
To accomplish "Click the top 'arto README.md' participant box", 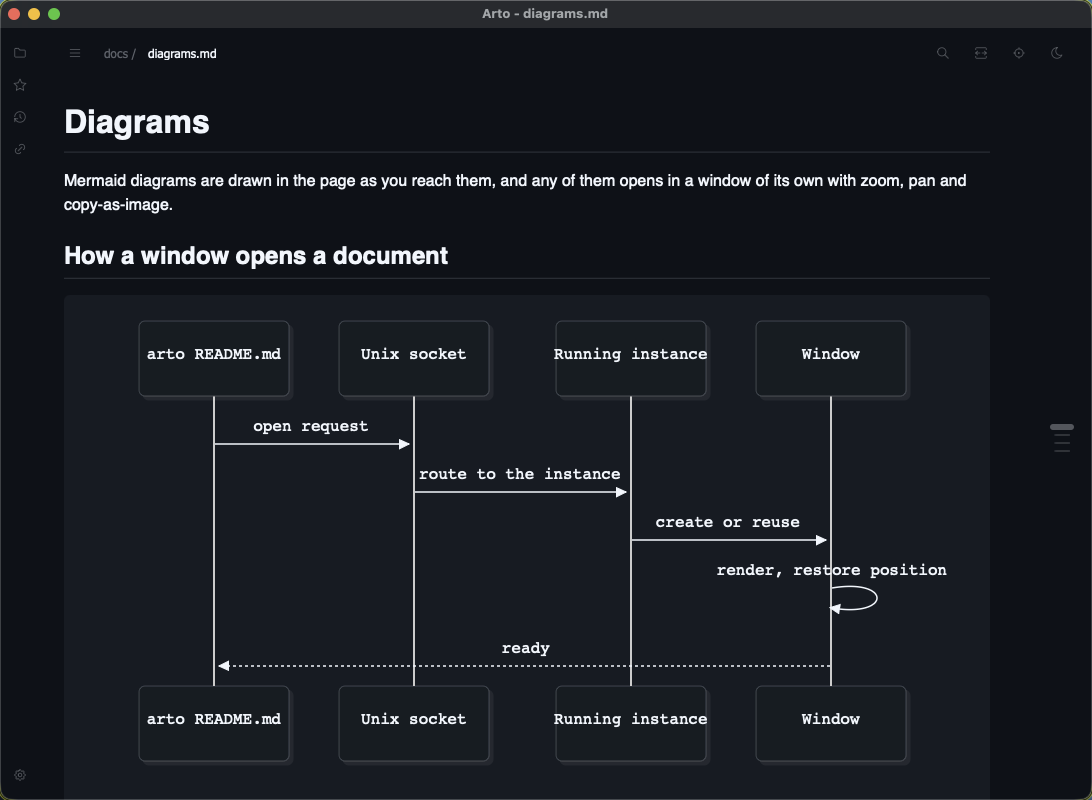I will 214,359.
